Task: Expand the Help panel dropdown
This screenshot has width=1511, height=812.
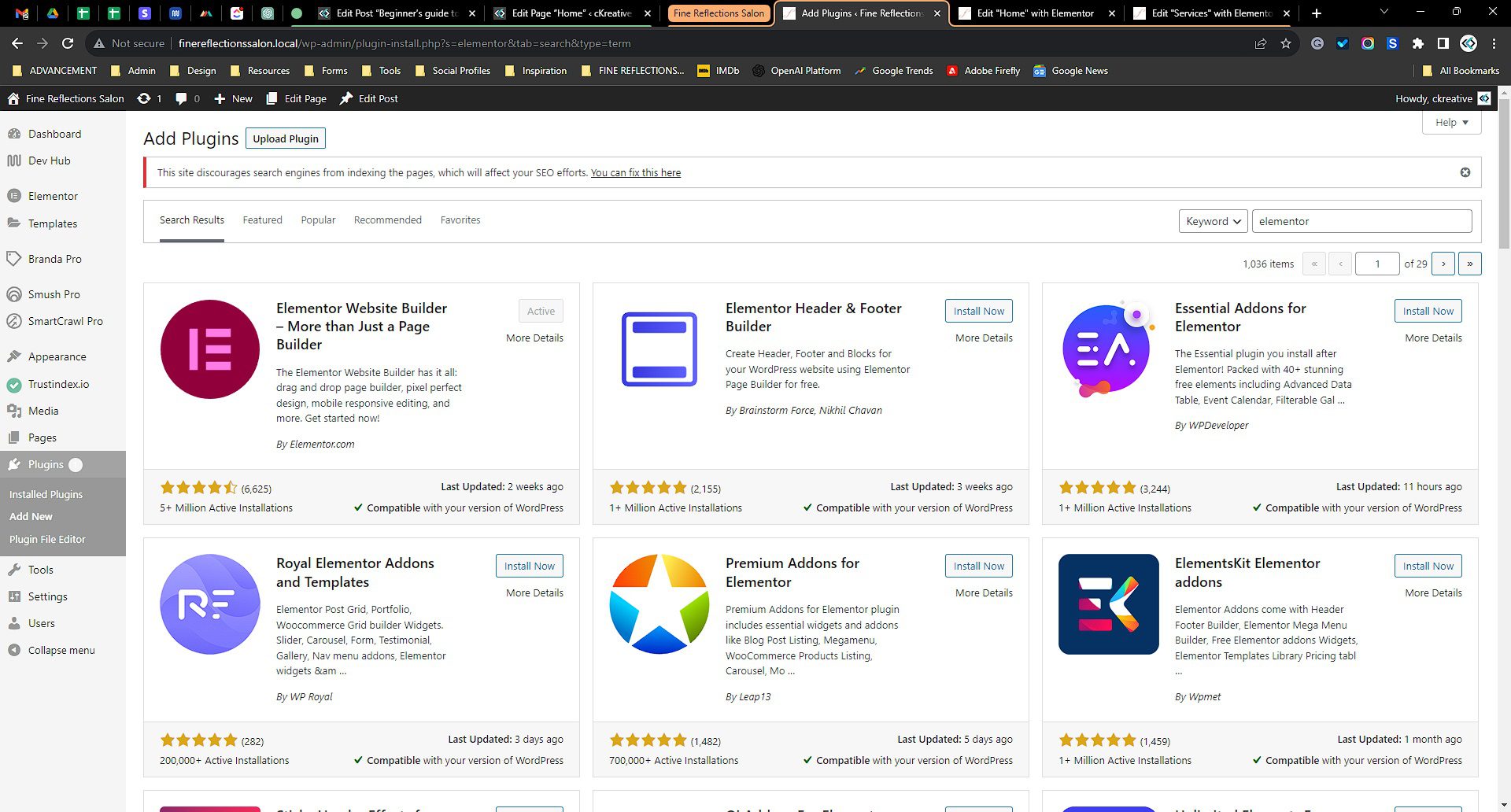Action: (x=1452, y=122)
